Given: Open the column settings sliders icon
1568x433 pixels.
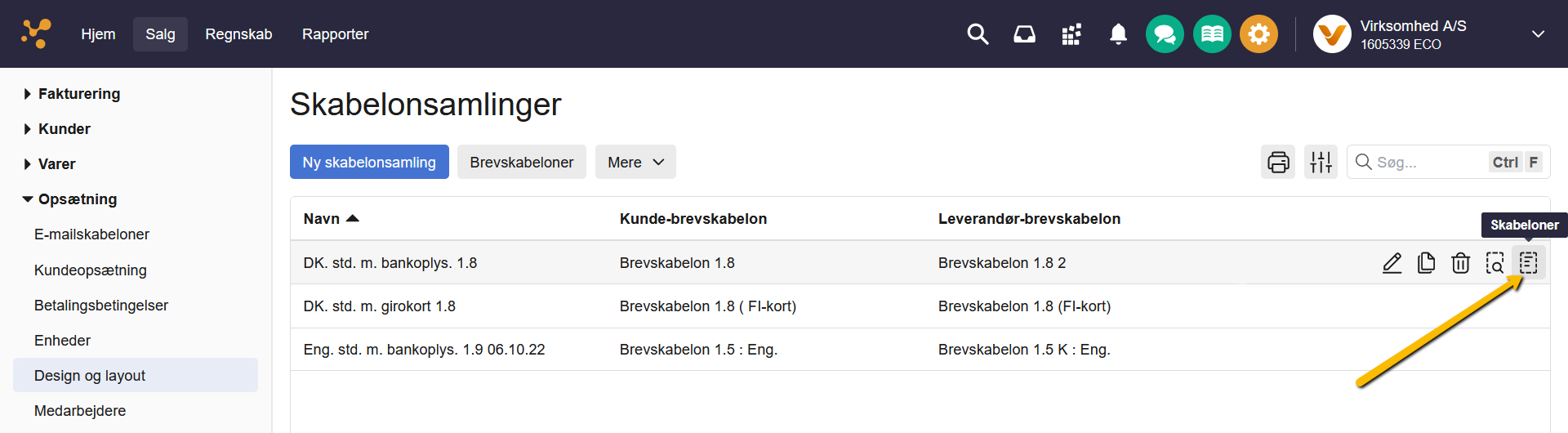Looking at the screenshot, I should click(x=1321, y=162).
